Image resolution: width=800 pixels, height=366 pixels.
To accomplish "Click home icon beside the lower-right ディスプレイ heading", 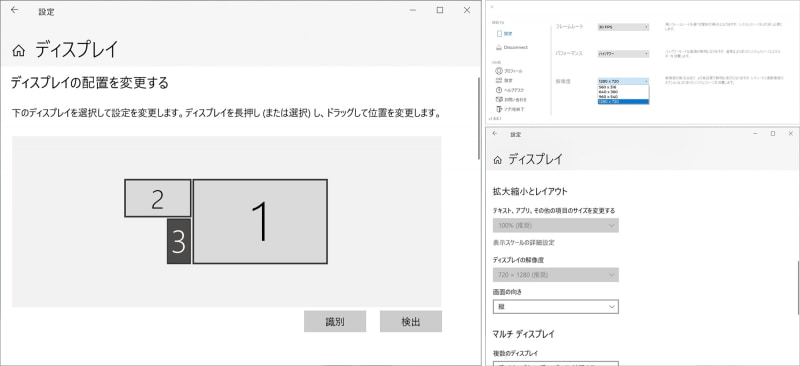I will pyautogui.click(x=497, y=160).
